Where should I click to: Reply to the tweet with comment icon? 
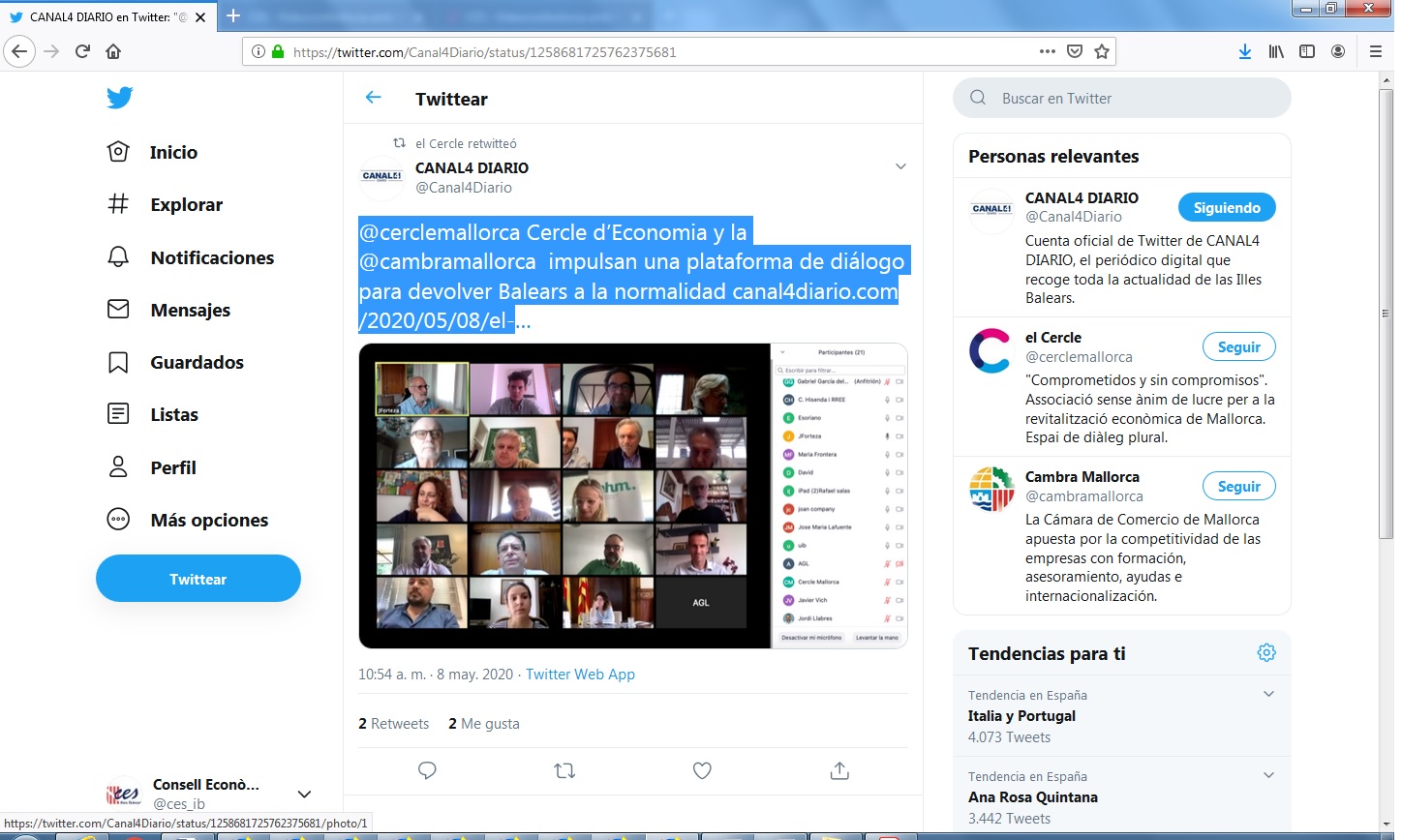tap(427, 770)
